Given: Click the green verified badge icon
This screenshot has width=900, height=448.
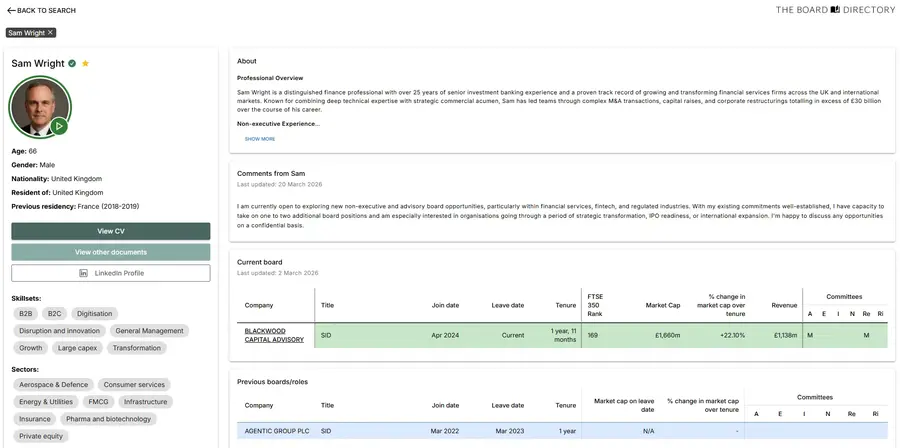Looking at the screenshot, I should [x=72, y=63].
